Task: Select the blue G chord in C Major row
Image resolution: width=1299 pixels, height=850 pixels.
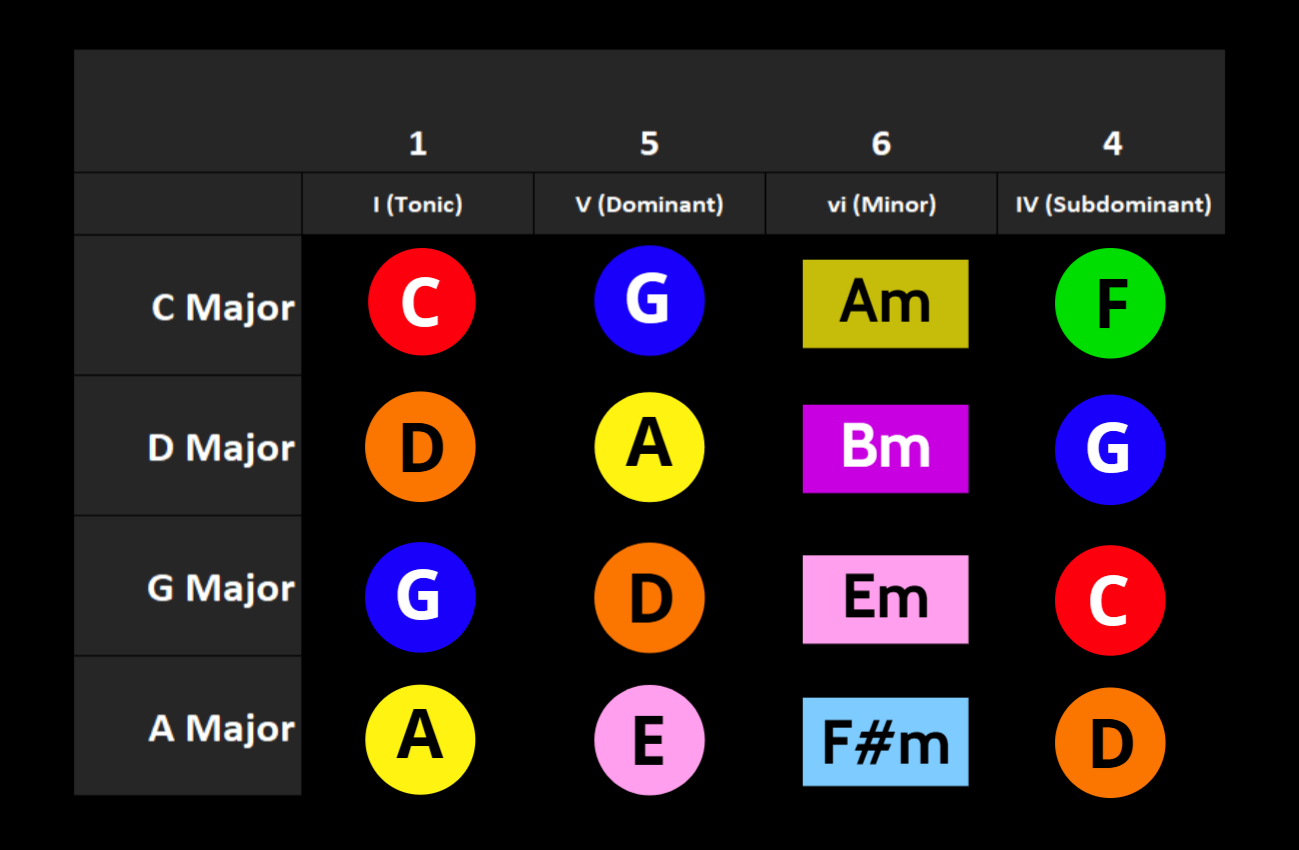Action: coord(649,300)
